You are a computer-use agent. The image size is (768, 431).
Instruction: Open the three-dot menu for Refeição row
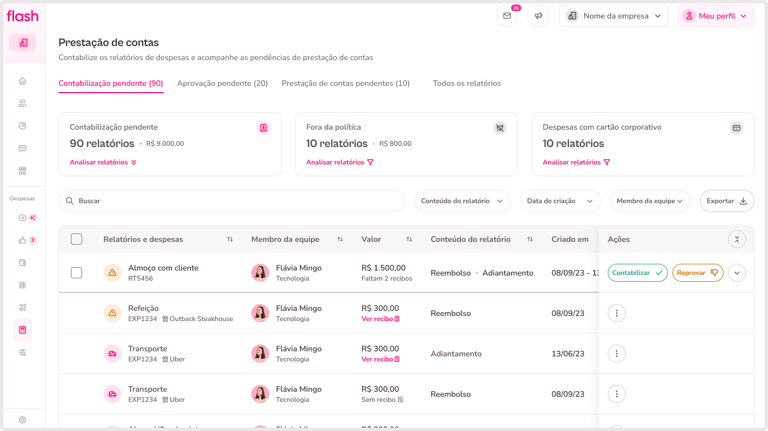tap(617, 313)
